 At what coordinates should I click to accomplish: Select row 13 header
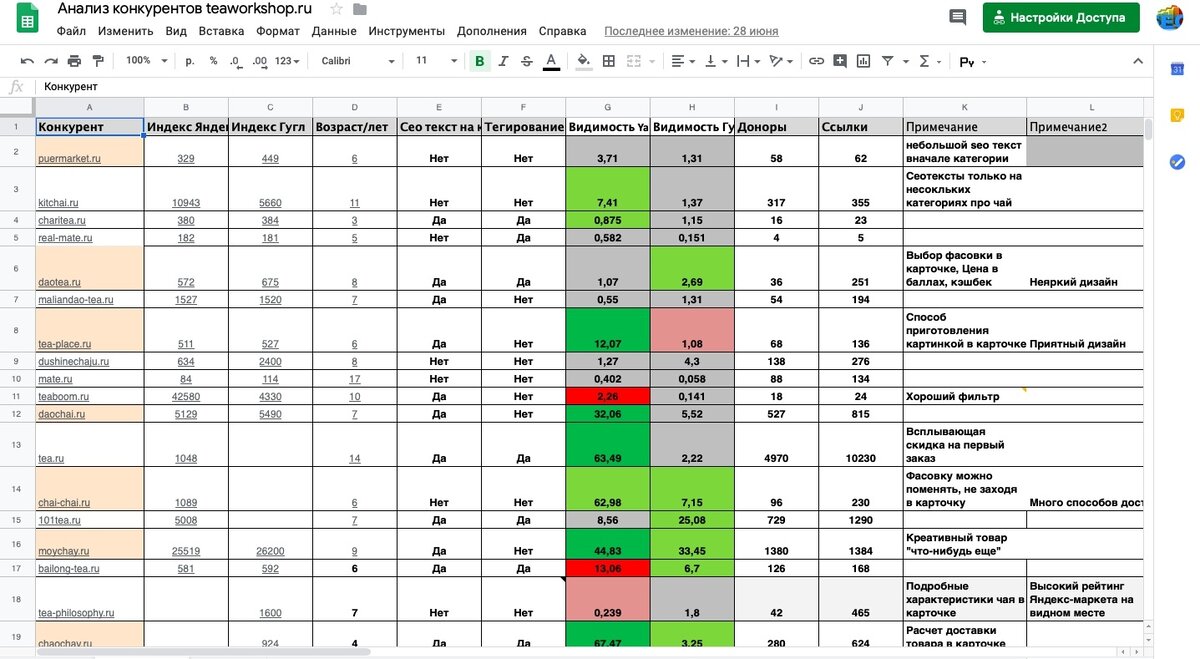click(17, 444)
